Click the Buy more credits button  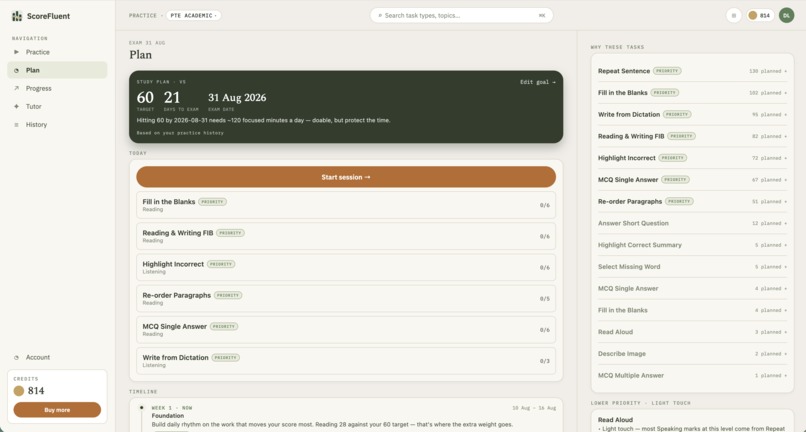tap(57, 410)
